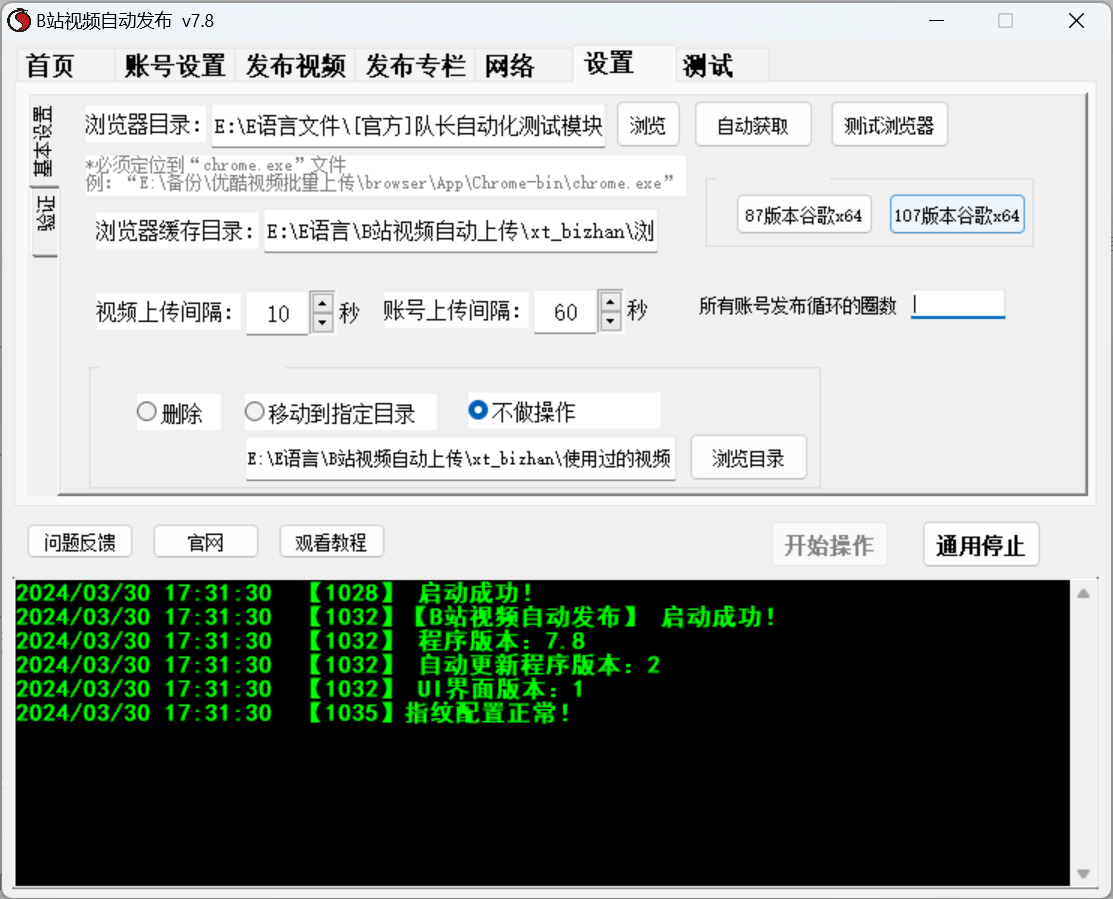Screen dimensions: 1113x899
Task: Increase 账号上传间隔 with the up arrow
Action: [x=610, y=302]
